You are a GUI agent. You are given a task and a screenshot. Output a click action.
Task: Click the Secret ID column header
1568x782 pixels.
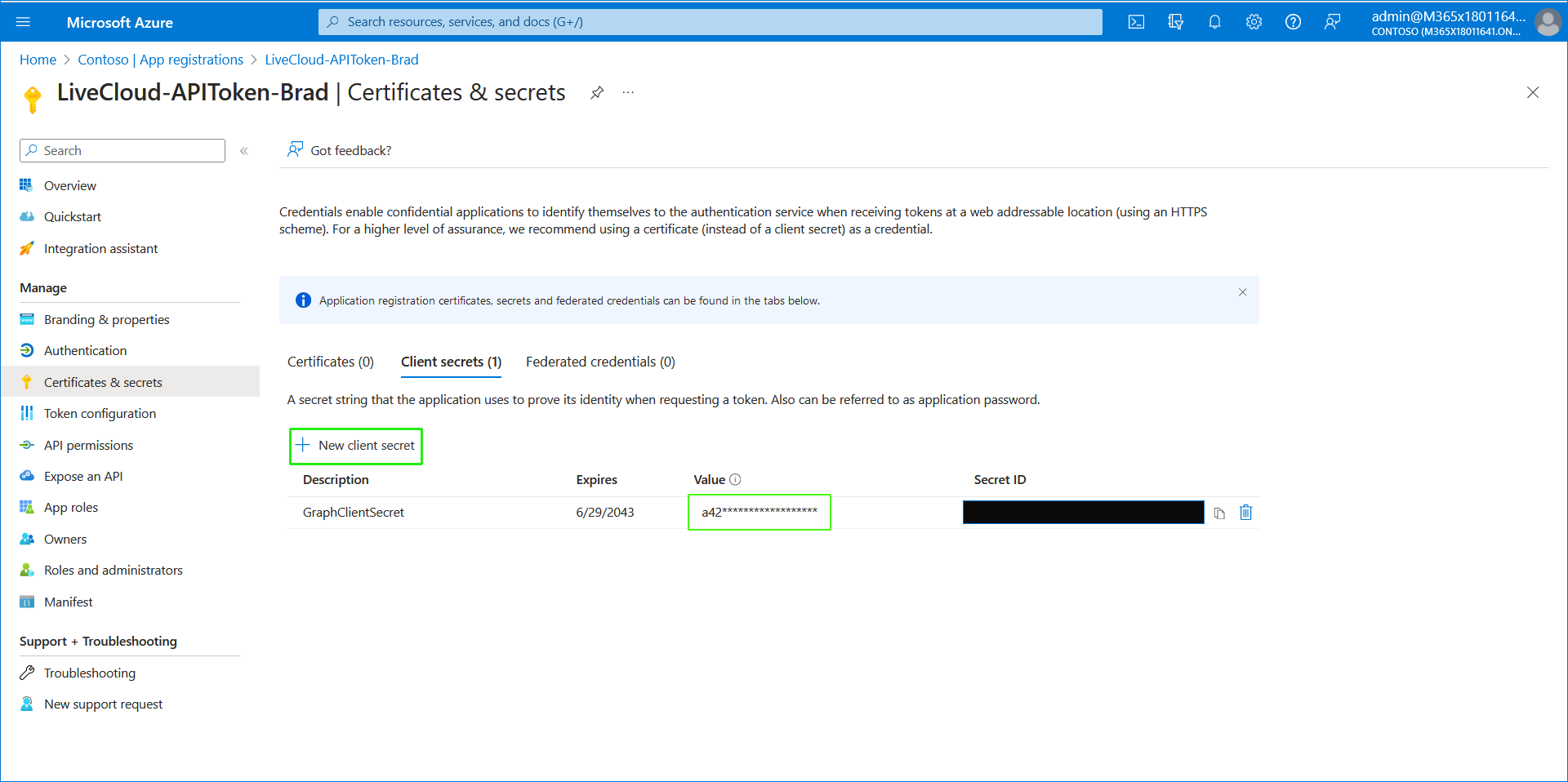(1000, 480)
